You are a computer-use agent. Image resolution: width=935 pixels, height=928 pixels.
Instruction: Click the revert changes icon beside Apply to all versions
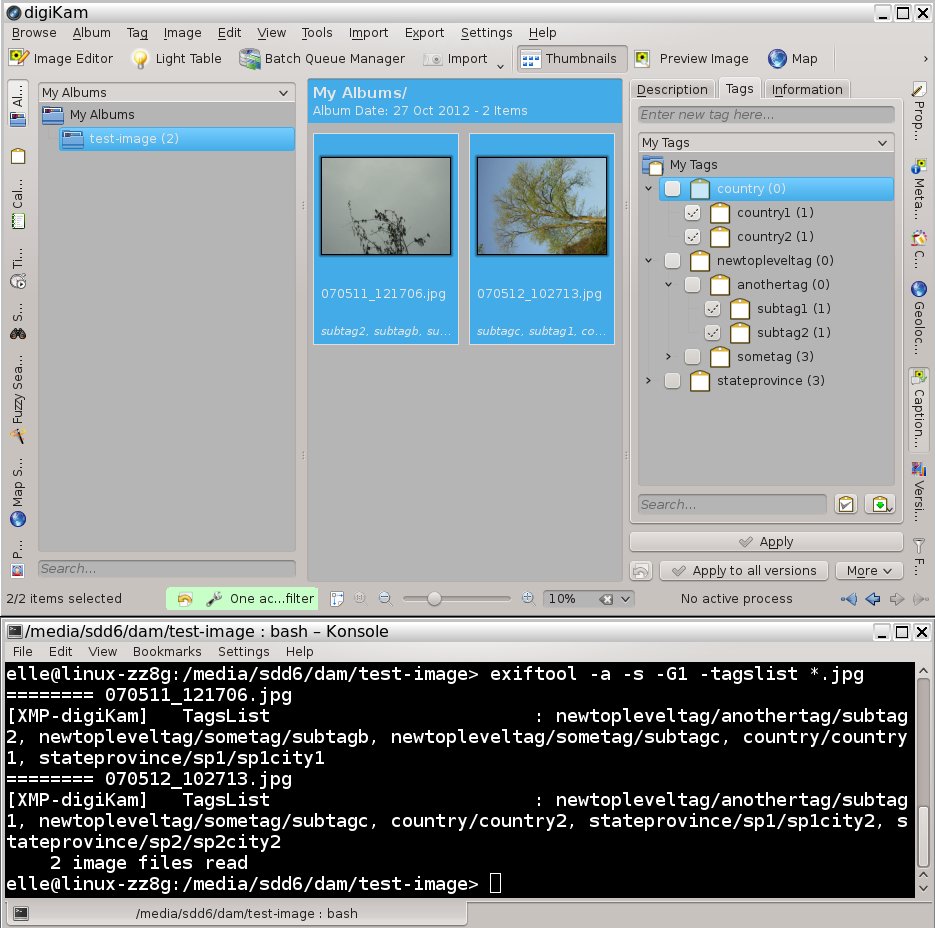coord(640,571)
